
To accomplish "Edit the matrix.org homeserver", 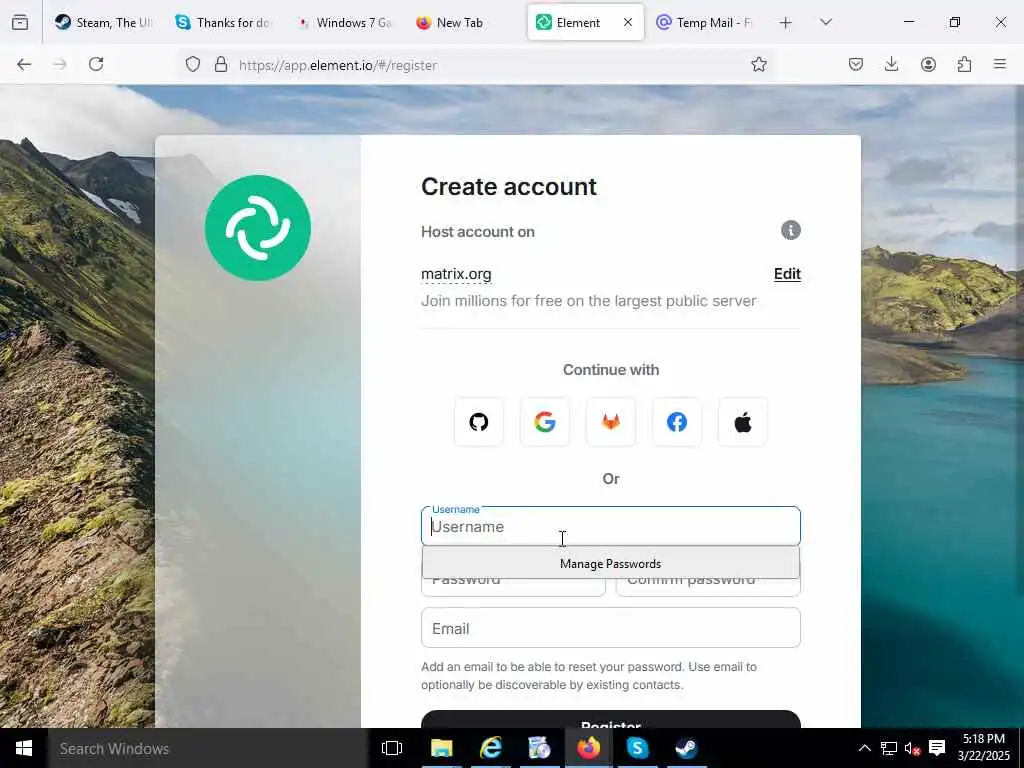I will (x=787, y=274).
